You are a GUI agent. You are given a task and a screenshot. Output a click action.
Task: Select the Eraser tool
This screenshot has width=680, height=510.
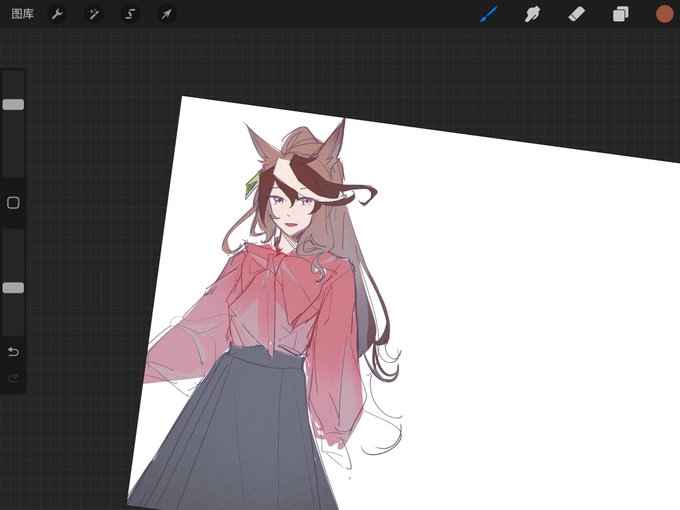[x=576, y=14]
